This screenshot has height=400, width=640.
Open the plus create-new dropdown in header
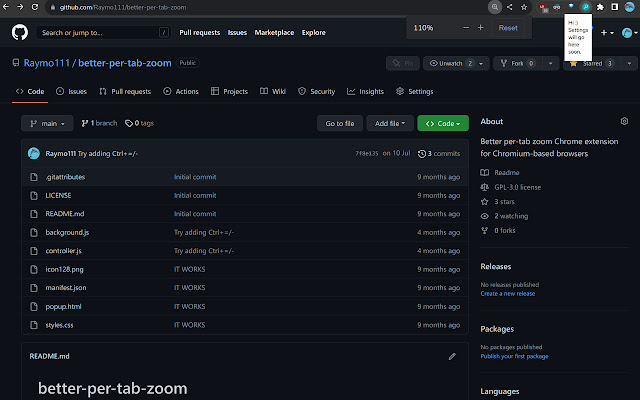click(607, 33)
